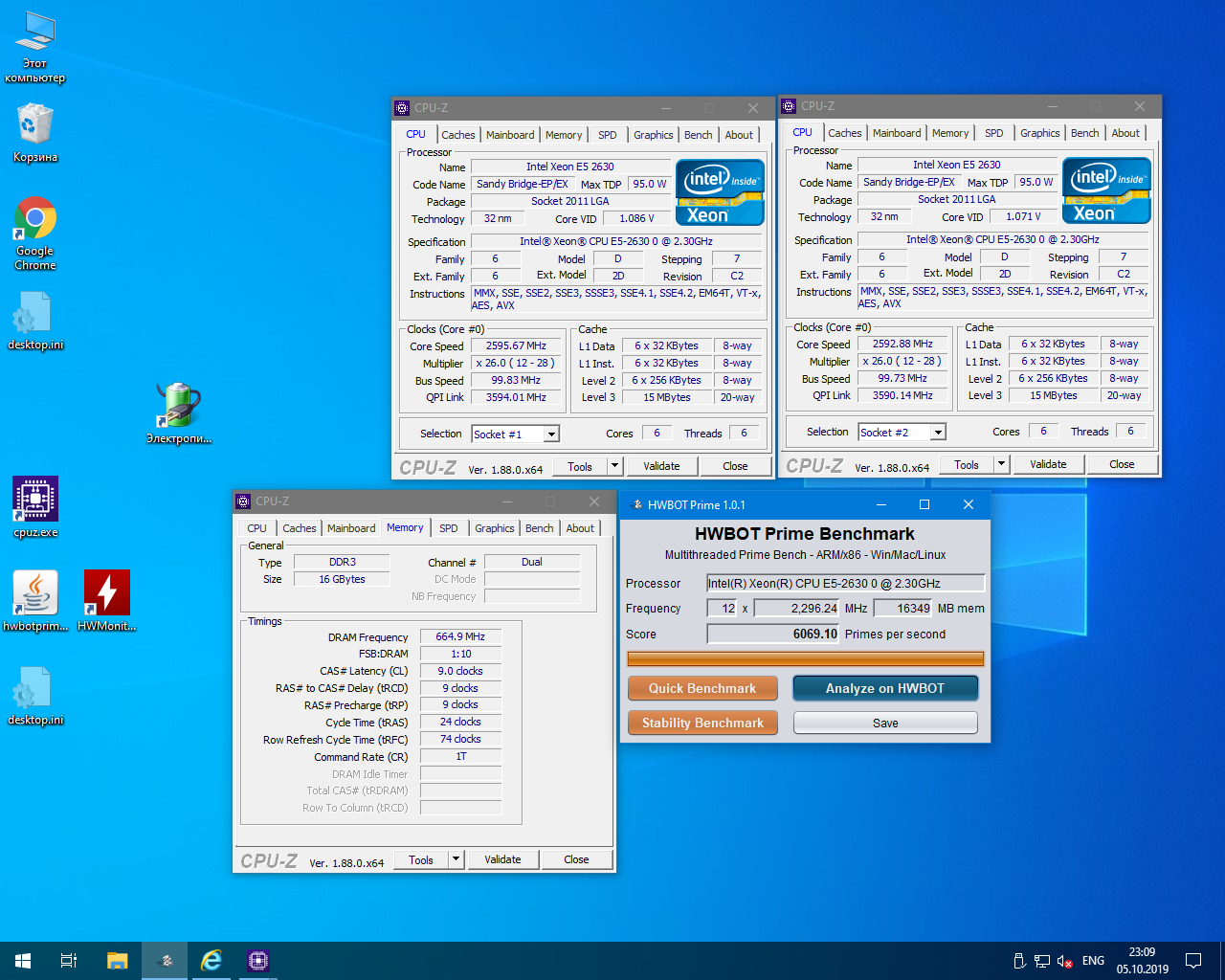Open the notification center icon
Screen dimensions: 1225x980
(x=1193, y=961)
